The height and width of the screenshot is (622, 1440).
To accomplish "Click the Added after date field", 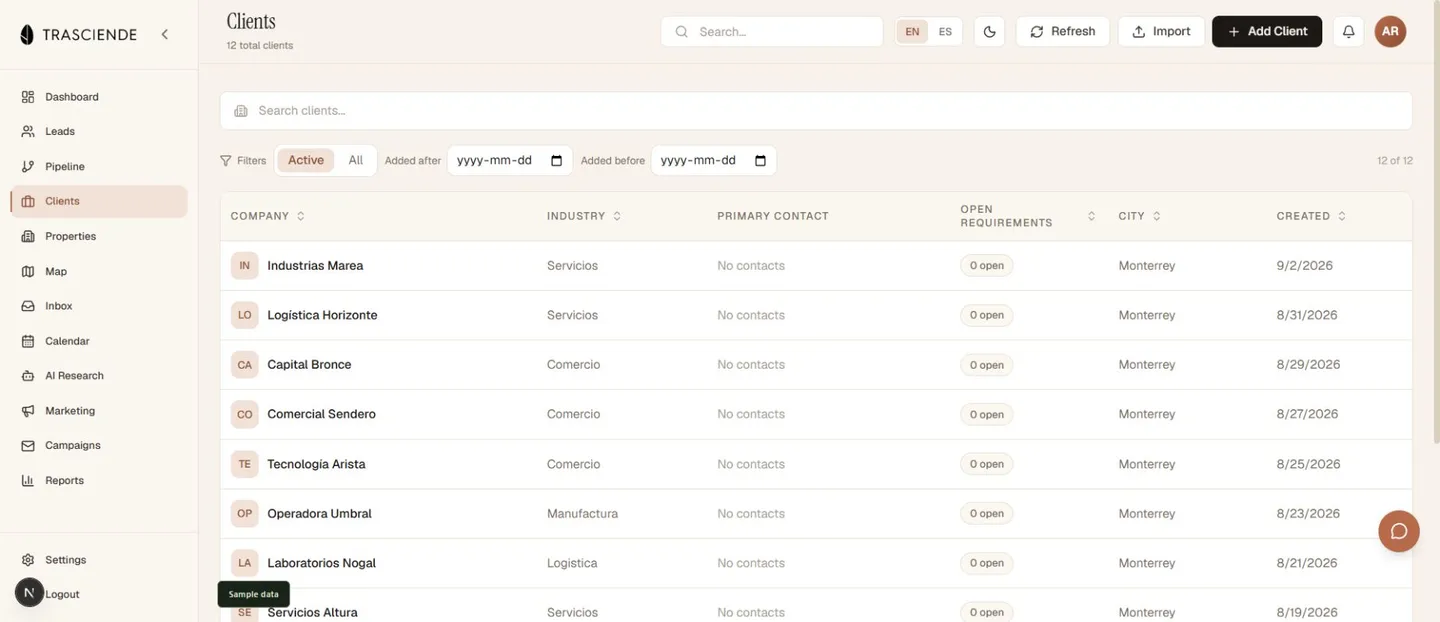I will click(x=510, y=160).
